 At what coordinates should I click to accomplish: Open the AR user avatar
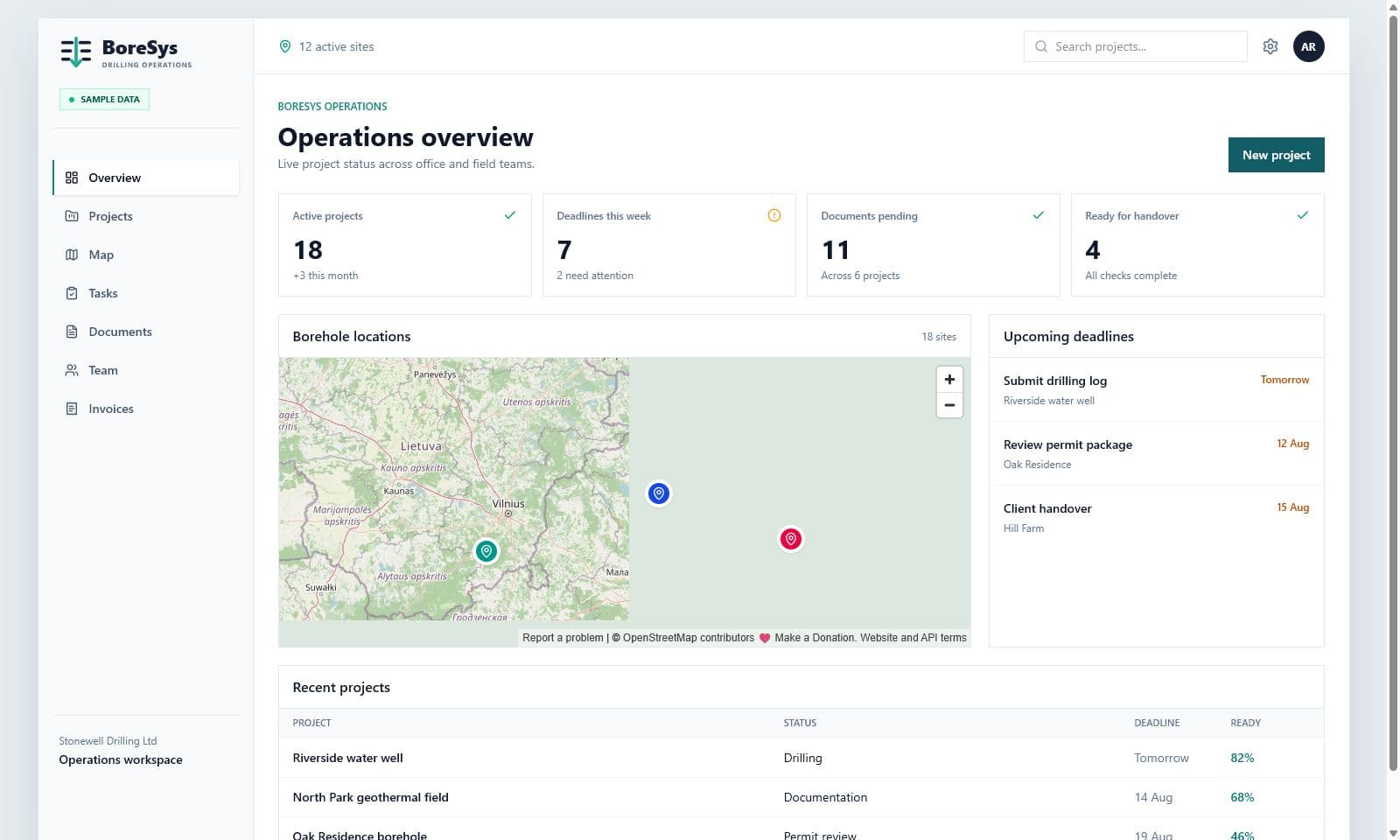point(1308,46)
